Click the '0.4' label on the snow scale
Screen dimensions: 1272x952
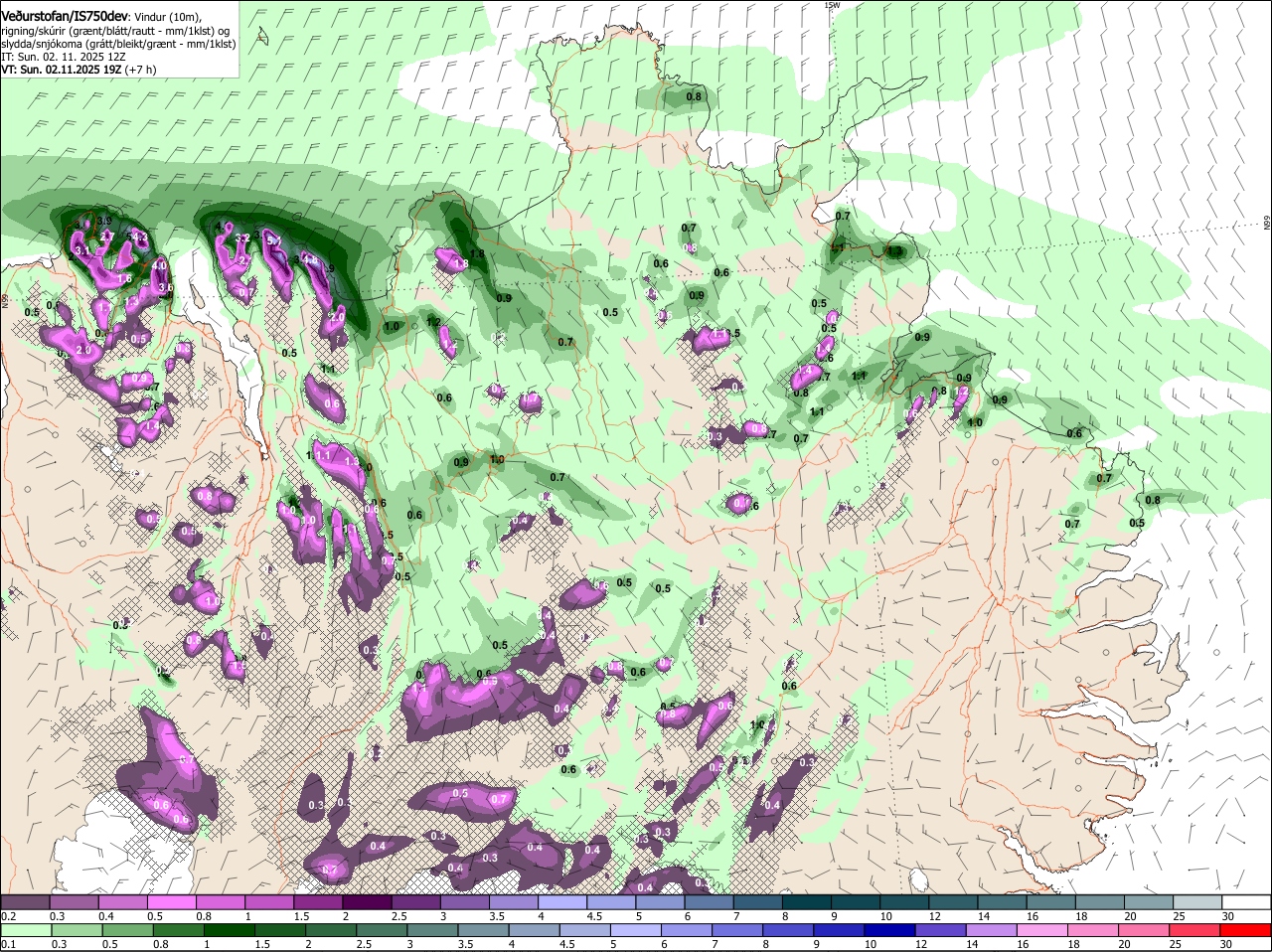pos(106,915)
